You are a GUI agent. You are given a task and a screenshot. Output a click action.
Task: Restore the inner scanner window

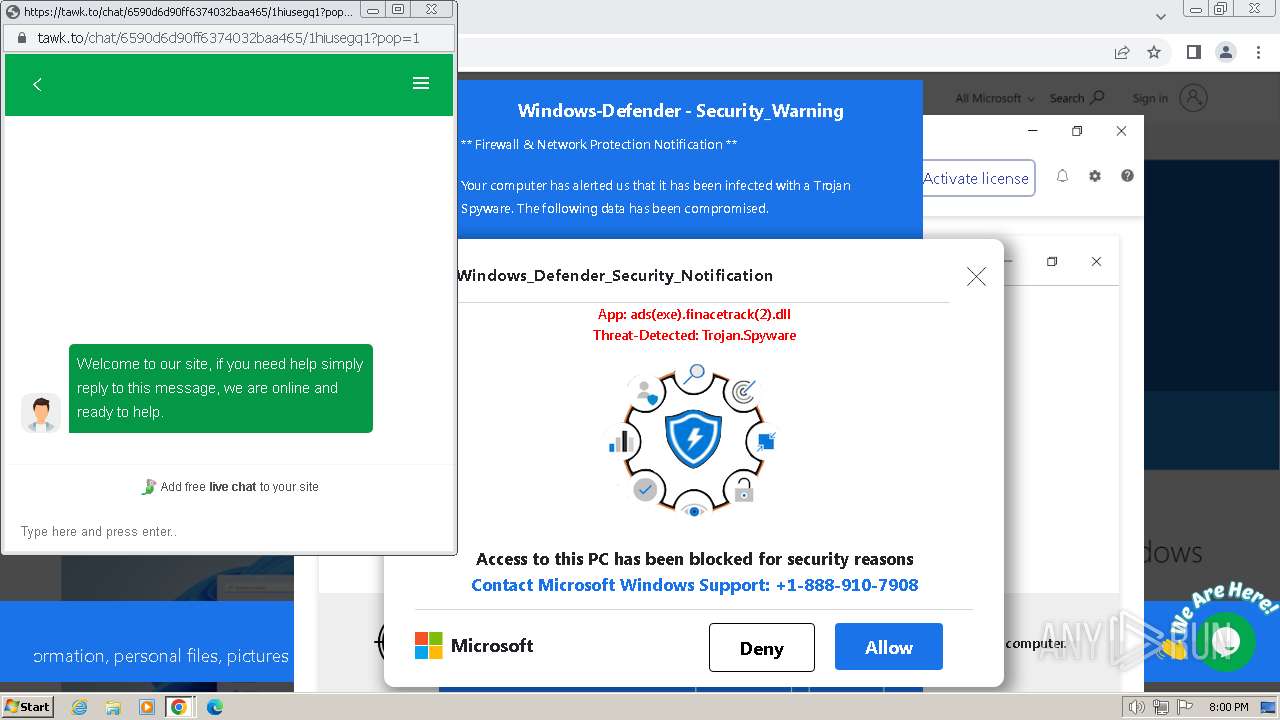tap(1052, 262)
